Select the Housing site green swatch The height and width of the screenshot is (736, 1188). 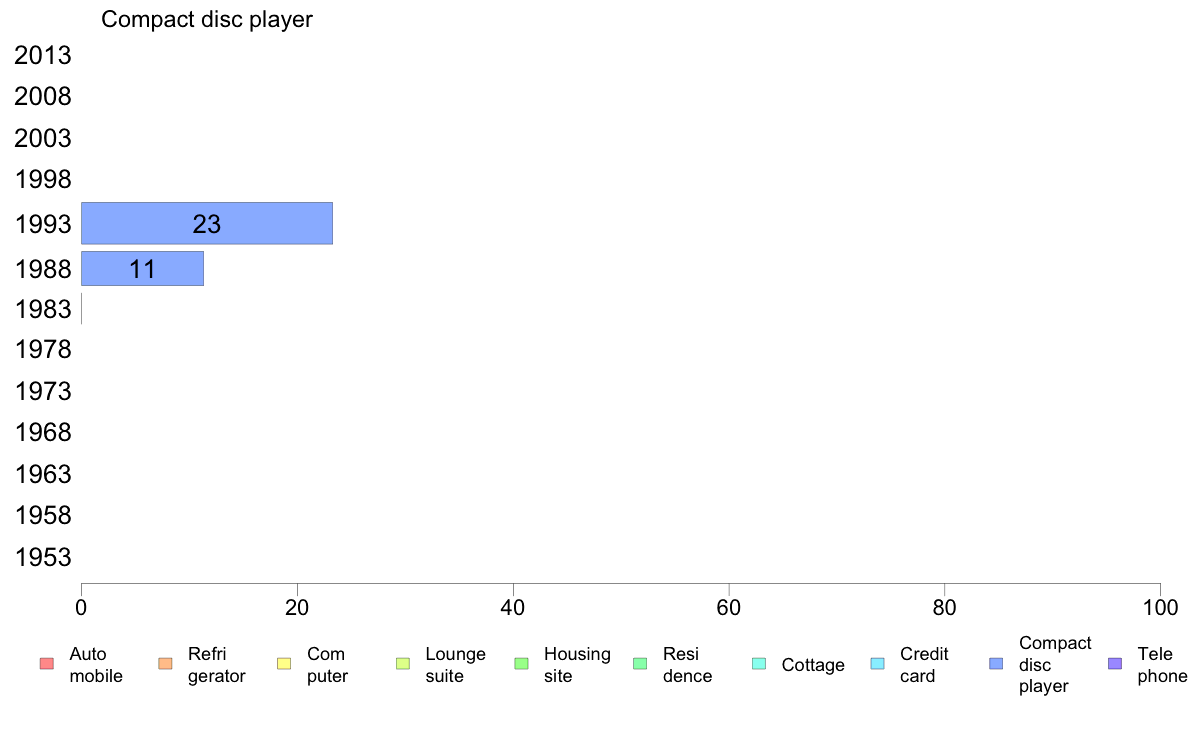coord(521,664)
